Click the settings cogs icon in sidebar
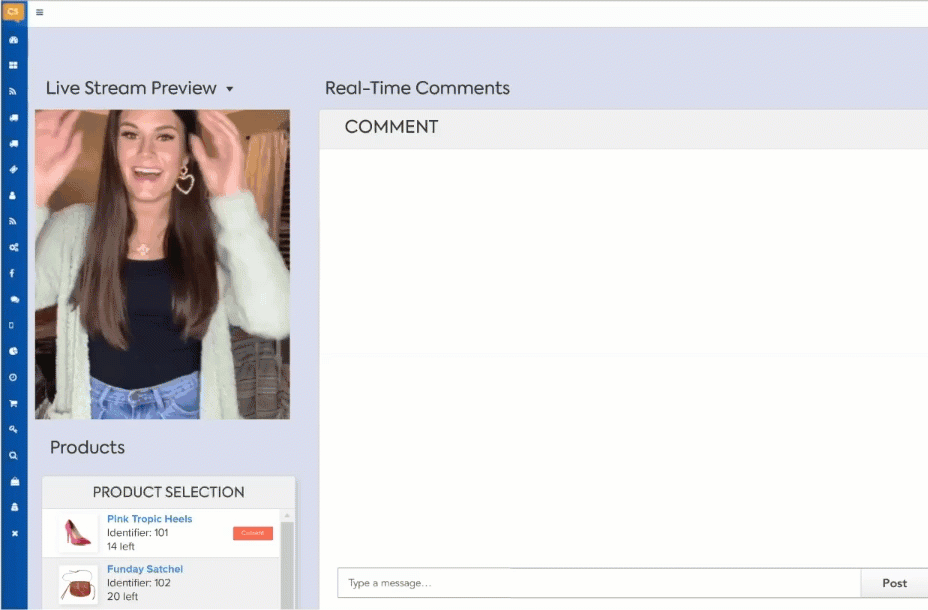Viewport: 928px width, 610px height. coord(14,247)
